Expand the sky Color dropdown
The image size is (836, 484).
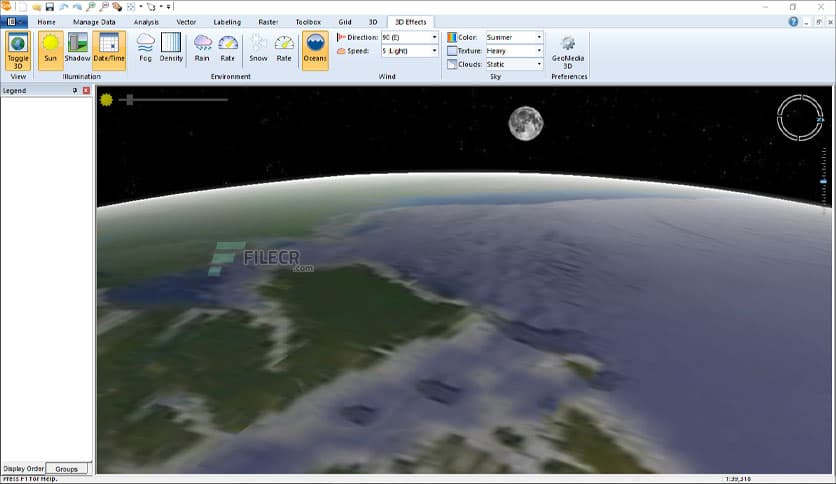(x=539, y=37)
